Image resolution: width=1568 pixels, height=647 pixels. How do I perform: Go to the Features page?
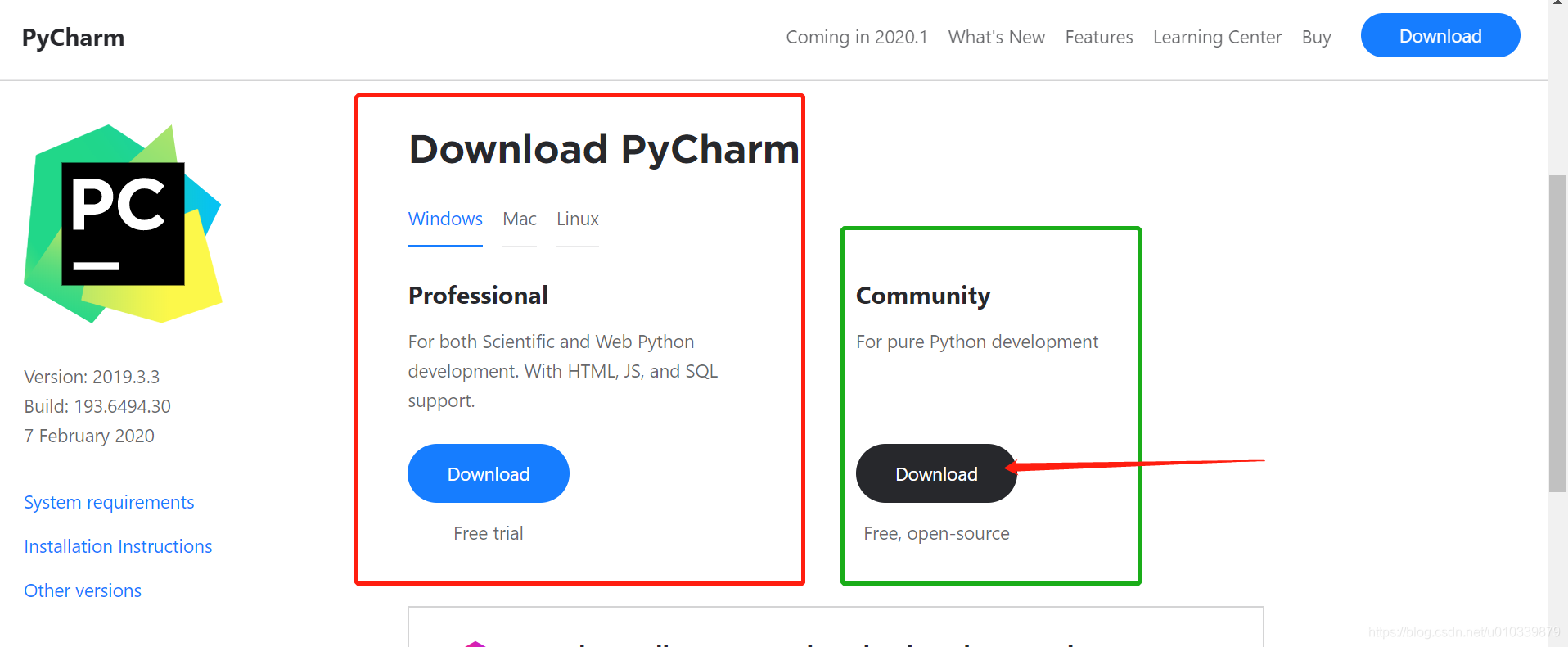(1099, 37)
